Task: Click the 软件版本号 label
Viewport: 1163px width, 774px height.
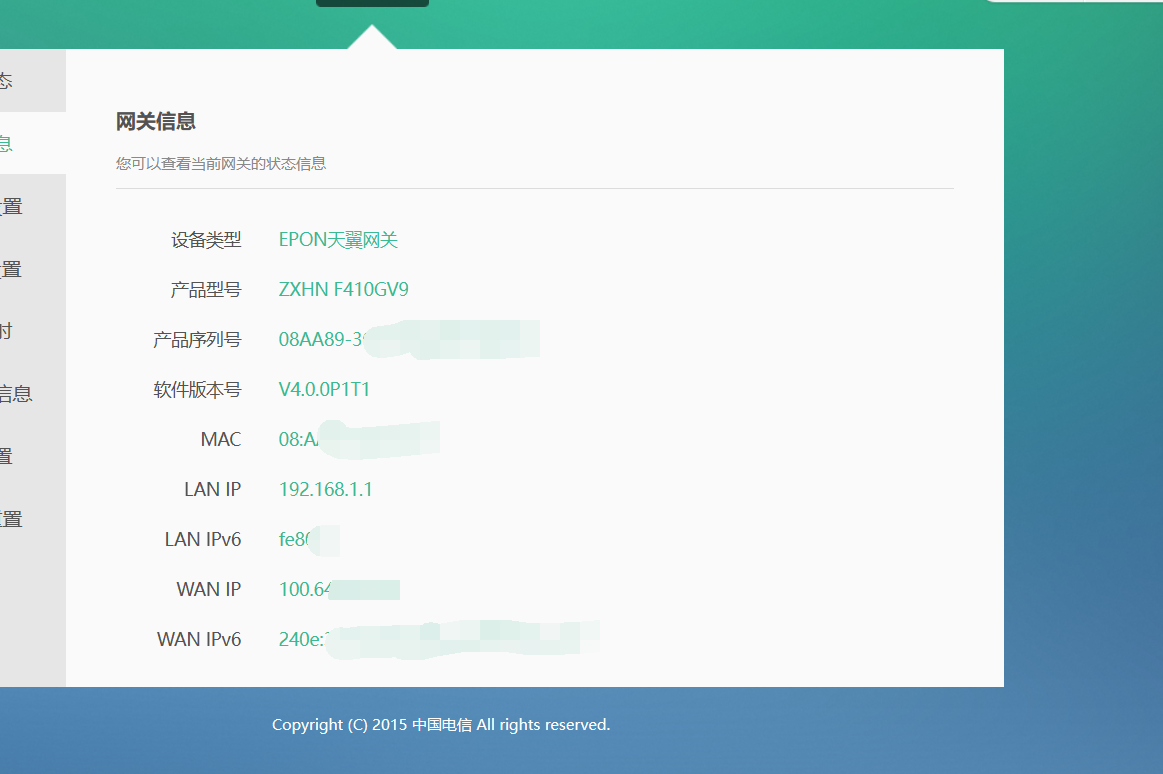Action: coord(197,390)
